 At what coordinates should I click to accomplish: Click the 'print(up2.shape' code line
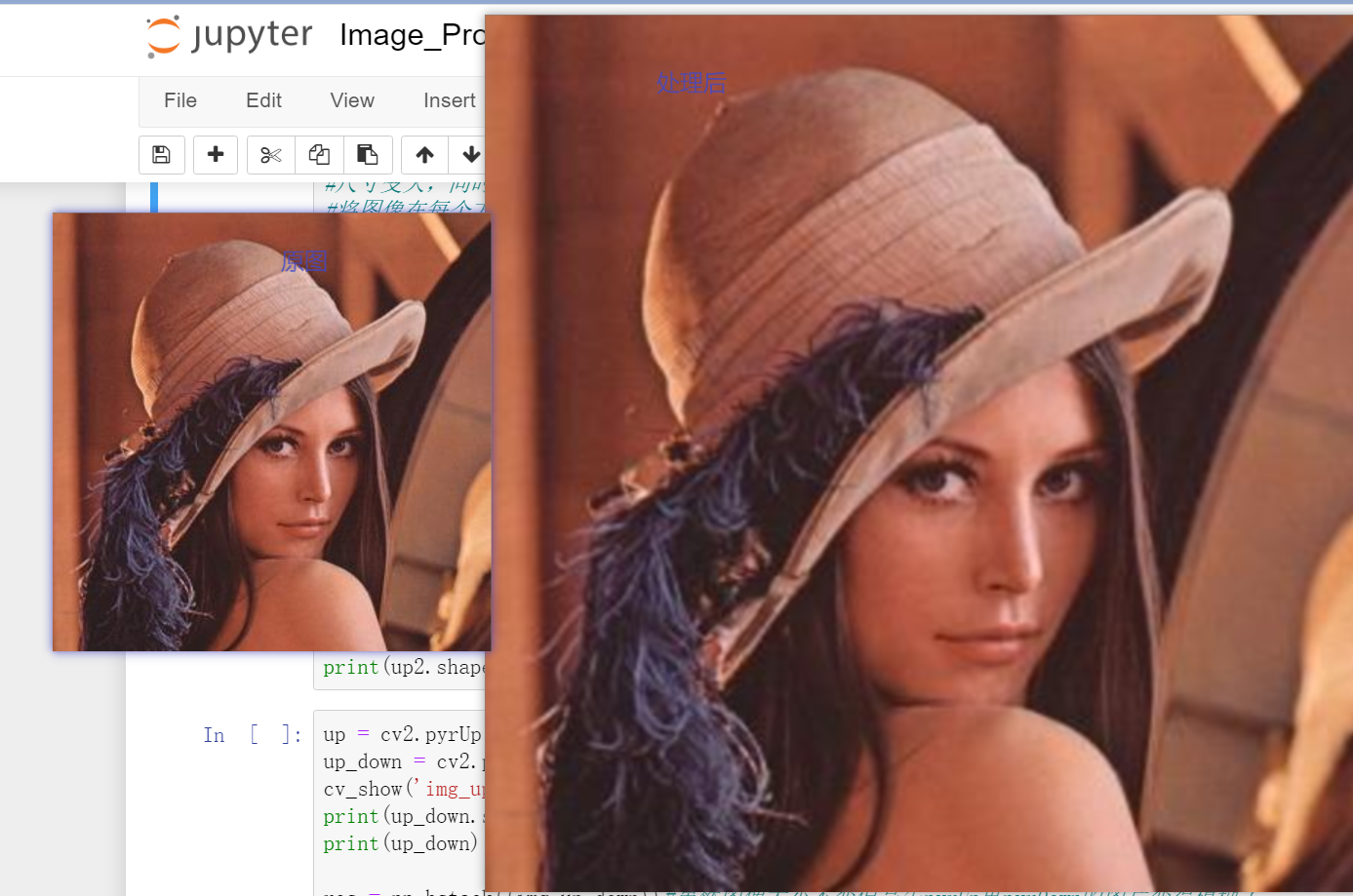403,667
